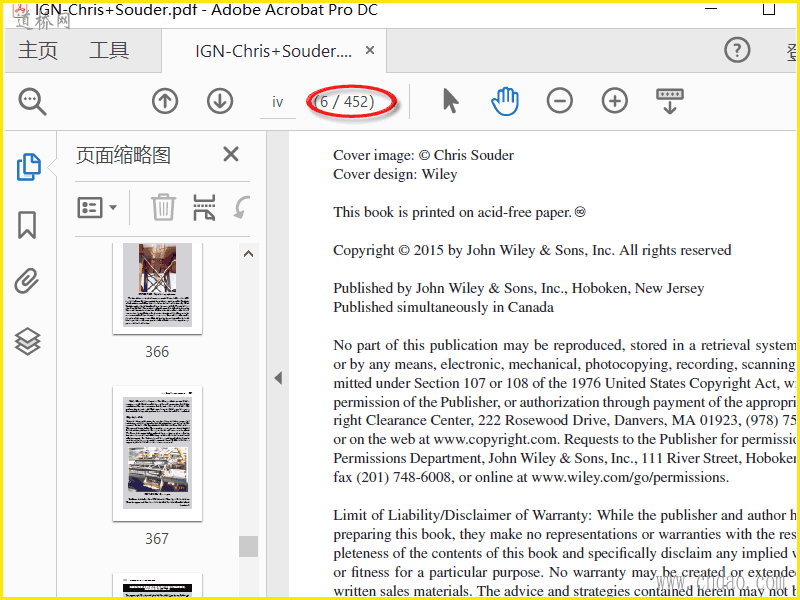Click the 'Published simultaneously in Canada' line

click(x=443, y=307)
